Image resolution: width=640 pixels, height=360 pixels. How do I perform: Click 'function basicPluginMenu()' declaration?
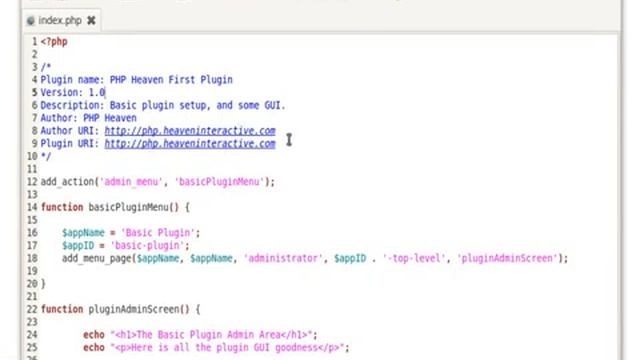click(110, 207)
